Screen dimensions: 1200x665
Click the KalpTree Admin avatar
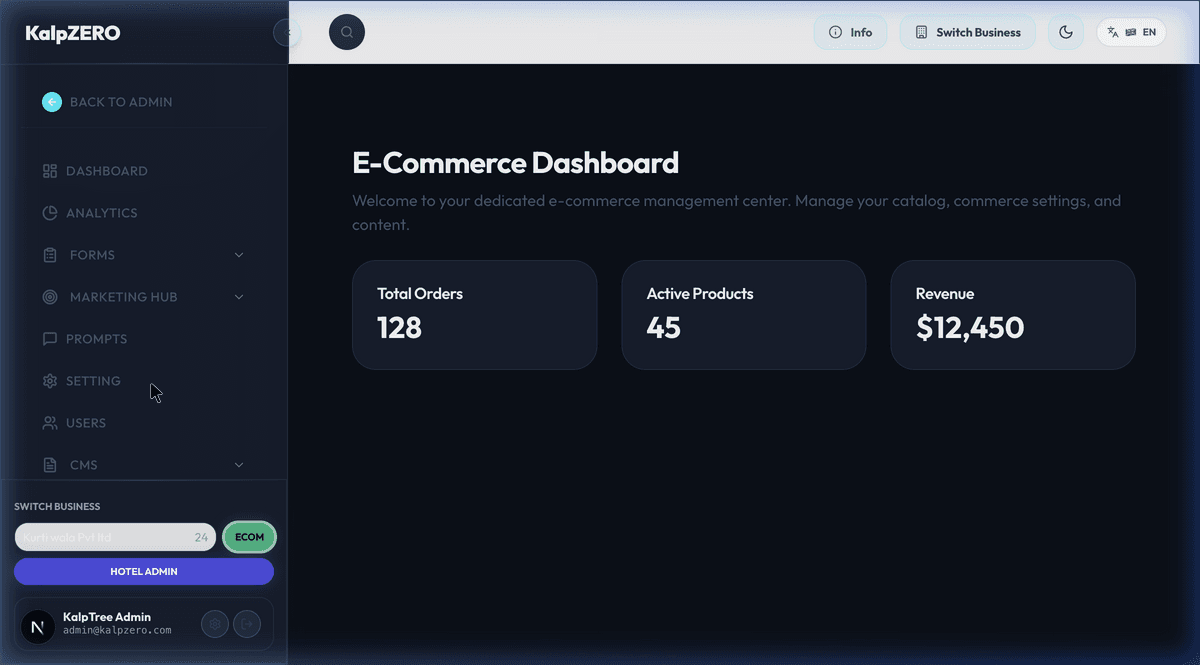pos(38,627)
